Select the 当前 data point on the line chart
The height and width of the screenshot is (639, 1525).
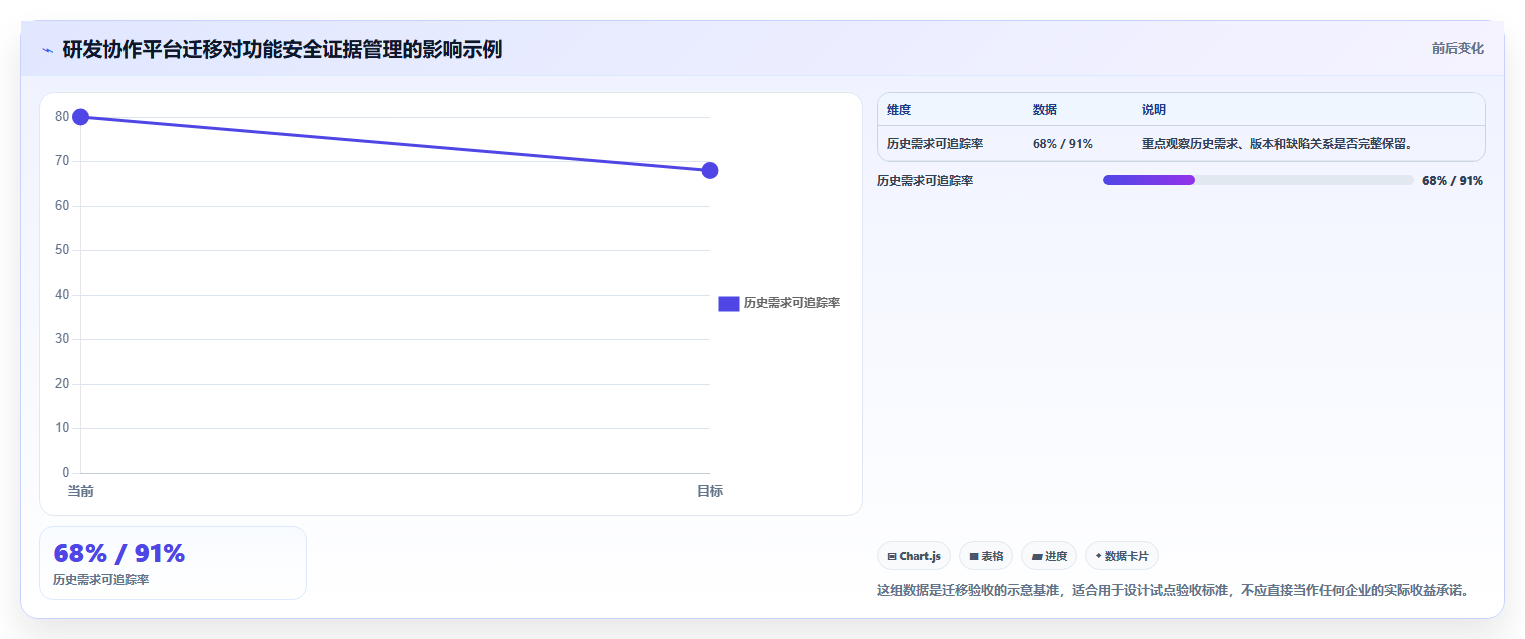[81, 117]
